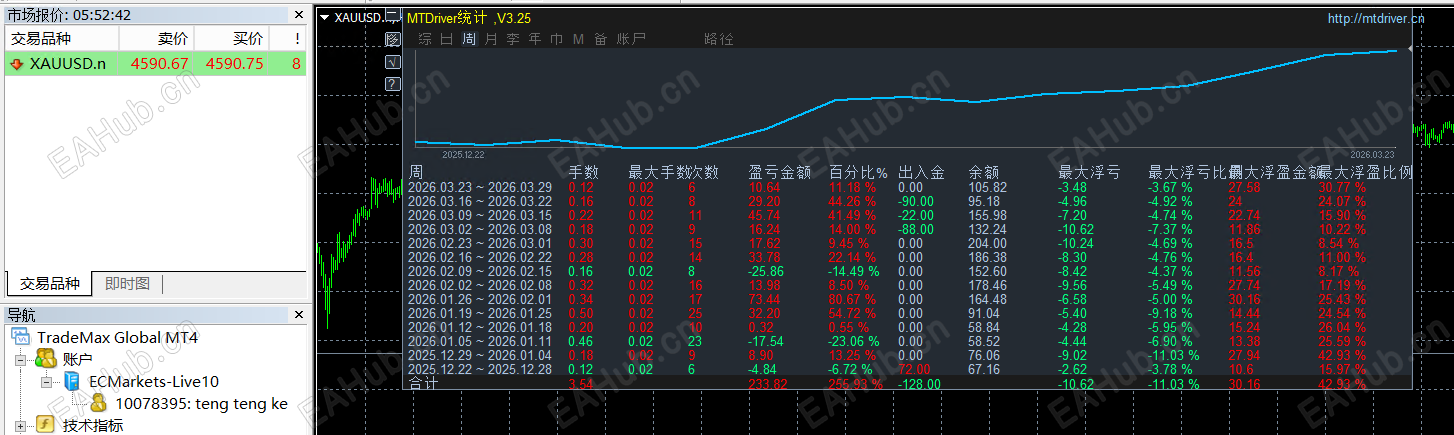Click the MTDriver统计 ,V3.25 title
Viewport: 1454px width, 435px height.
[x=469, y=18]
